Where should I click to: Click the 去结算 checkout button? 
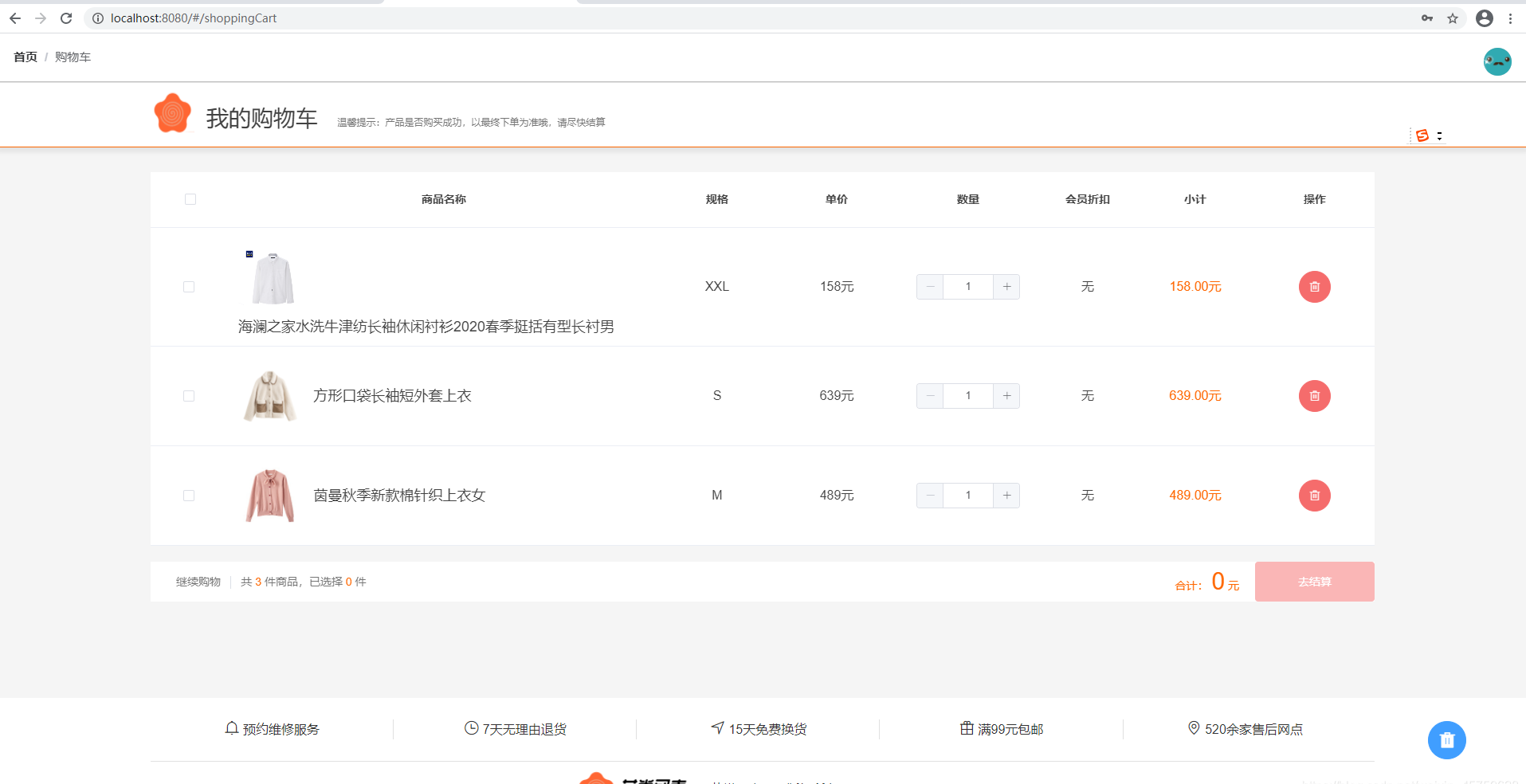point(1315,582)
